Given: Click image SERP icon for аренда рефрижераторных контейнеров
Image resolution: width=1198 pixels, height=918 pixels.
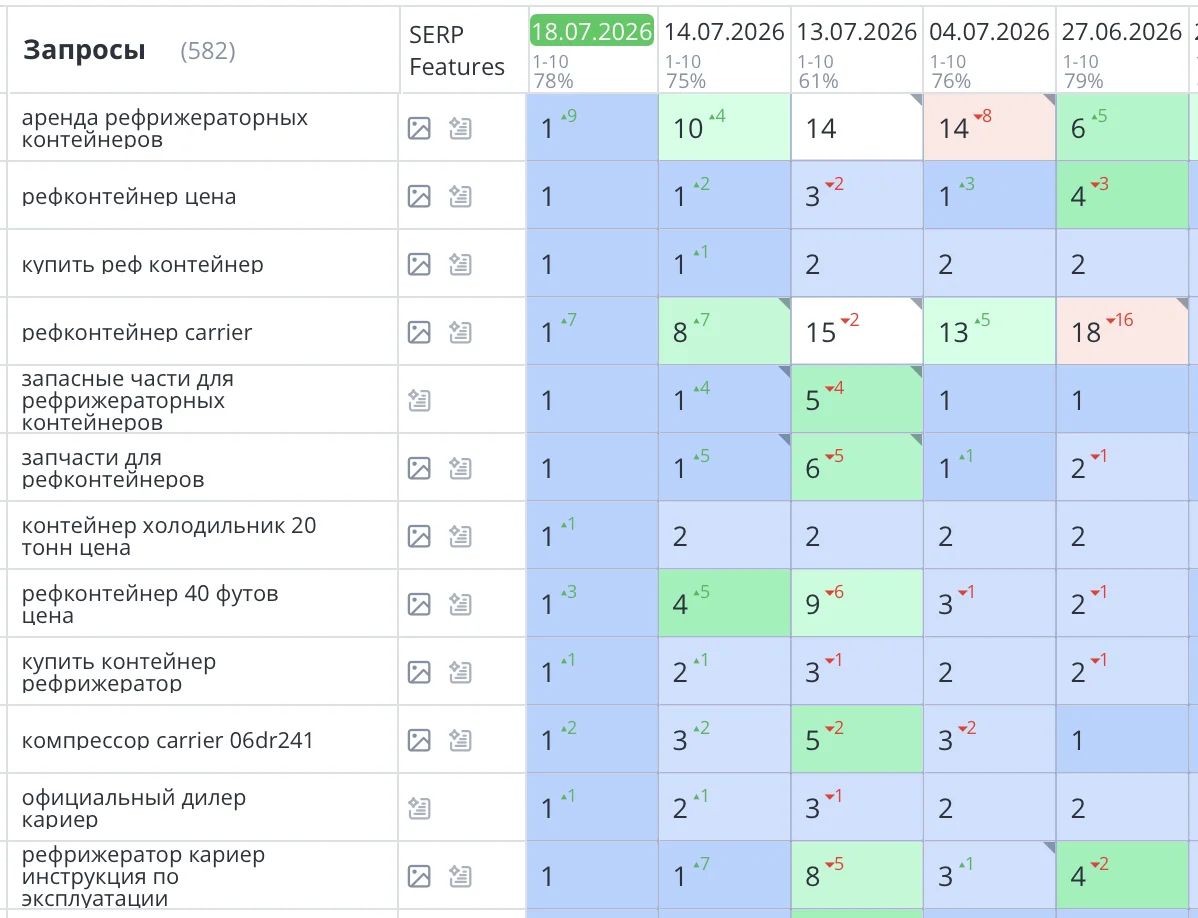Looking at the screenshot, I should (x=419, y=128).
